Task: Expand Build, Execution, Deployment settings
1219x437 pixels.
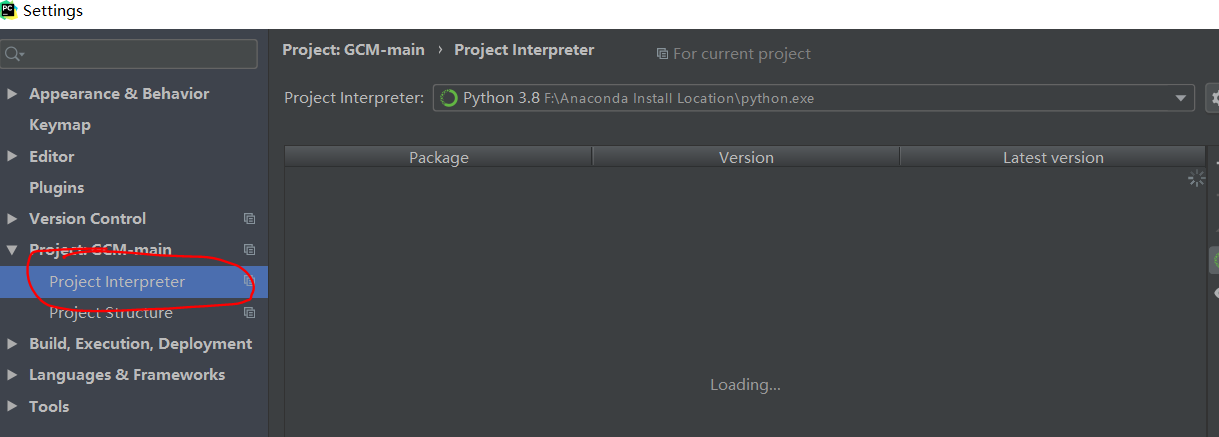Action: click(x=12, y=344)
